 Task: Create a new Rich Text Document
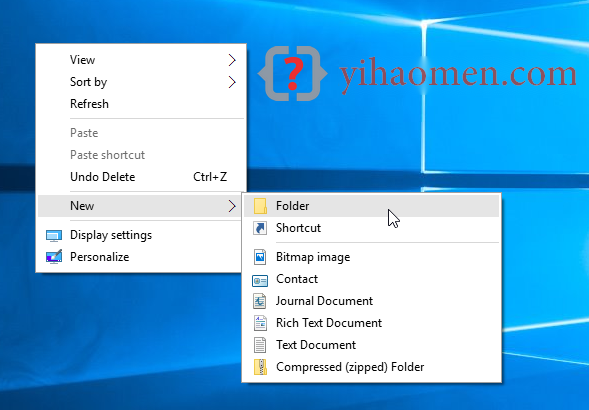(x=372, y=323)
